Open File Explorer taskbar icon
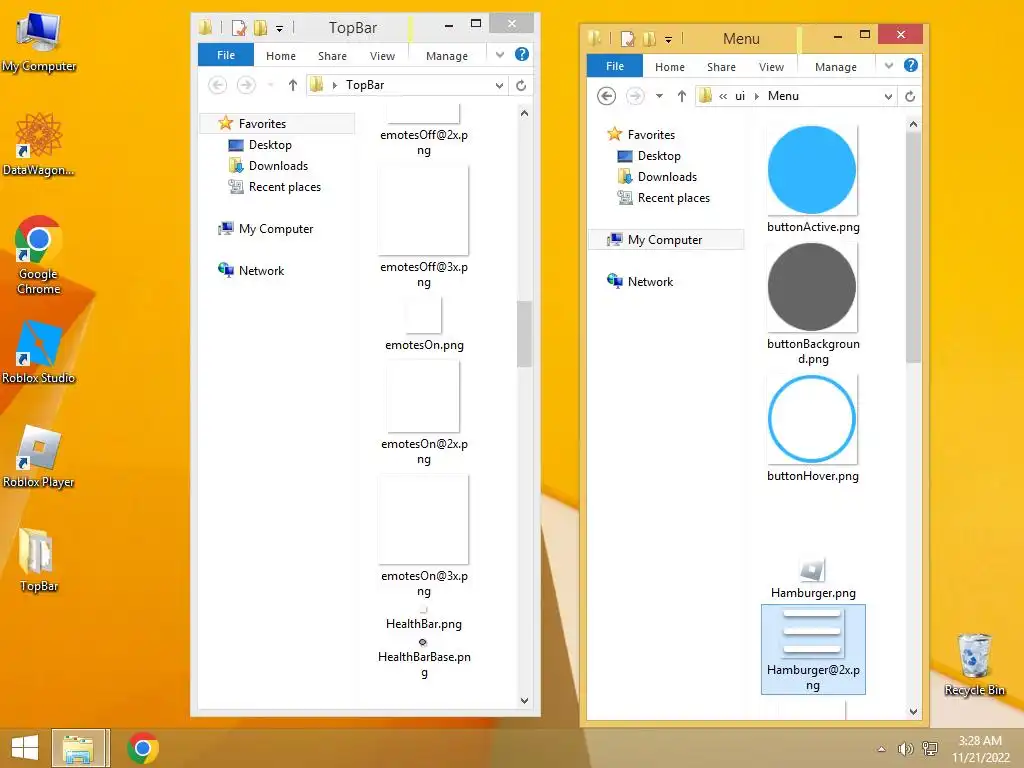 (x=78, y=748)
